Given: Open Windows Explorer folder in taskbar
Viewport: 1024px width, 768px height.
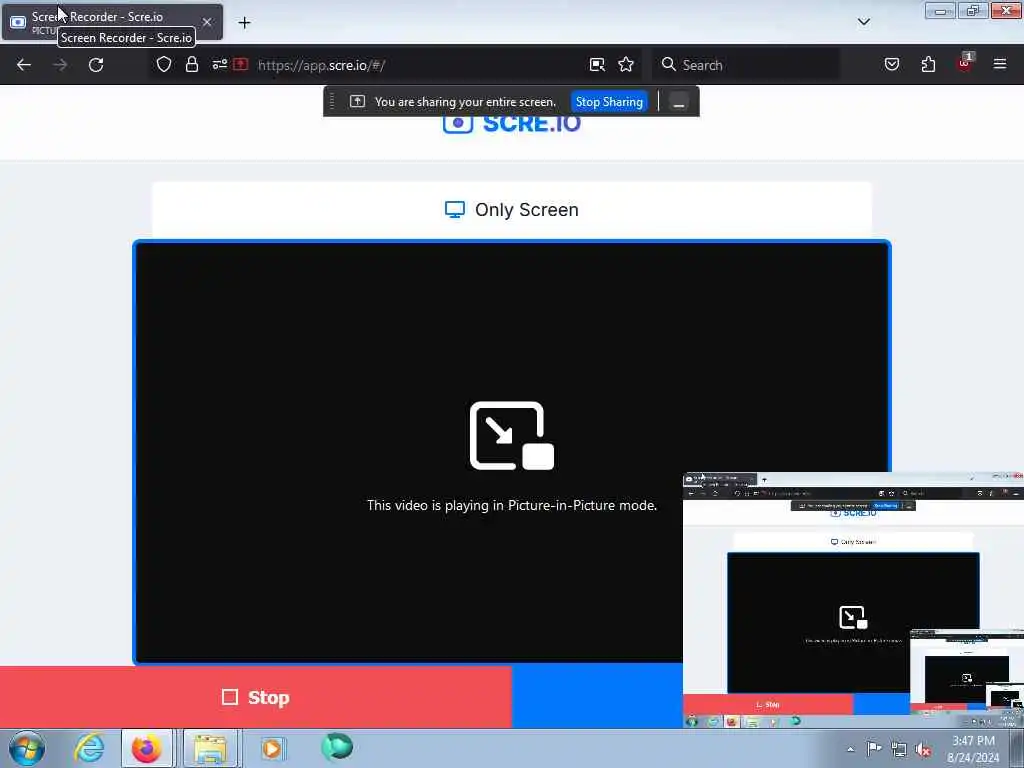Looking at the screenshot, I should tap(210, 748).
